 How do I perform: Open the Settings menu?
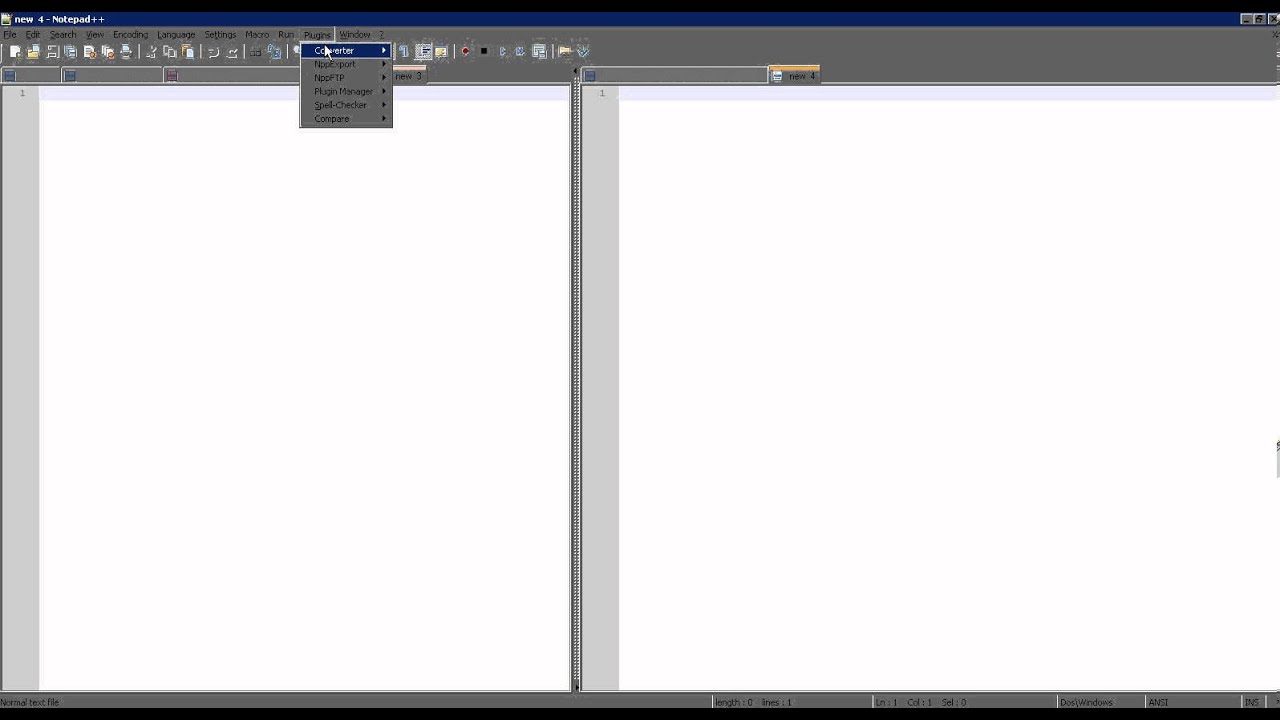click(x=220, y=35)
